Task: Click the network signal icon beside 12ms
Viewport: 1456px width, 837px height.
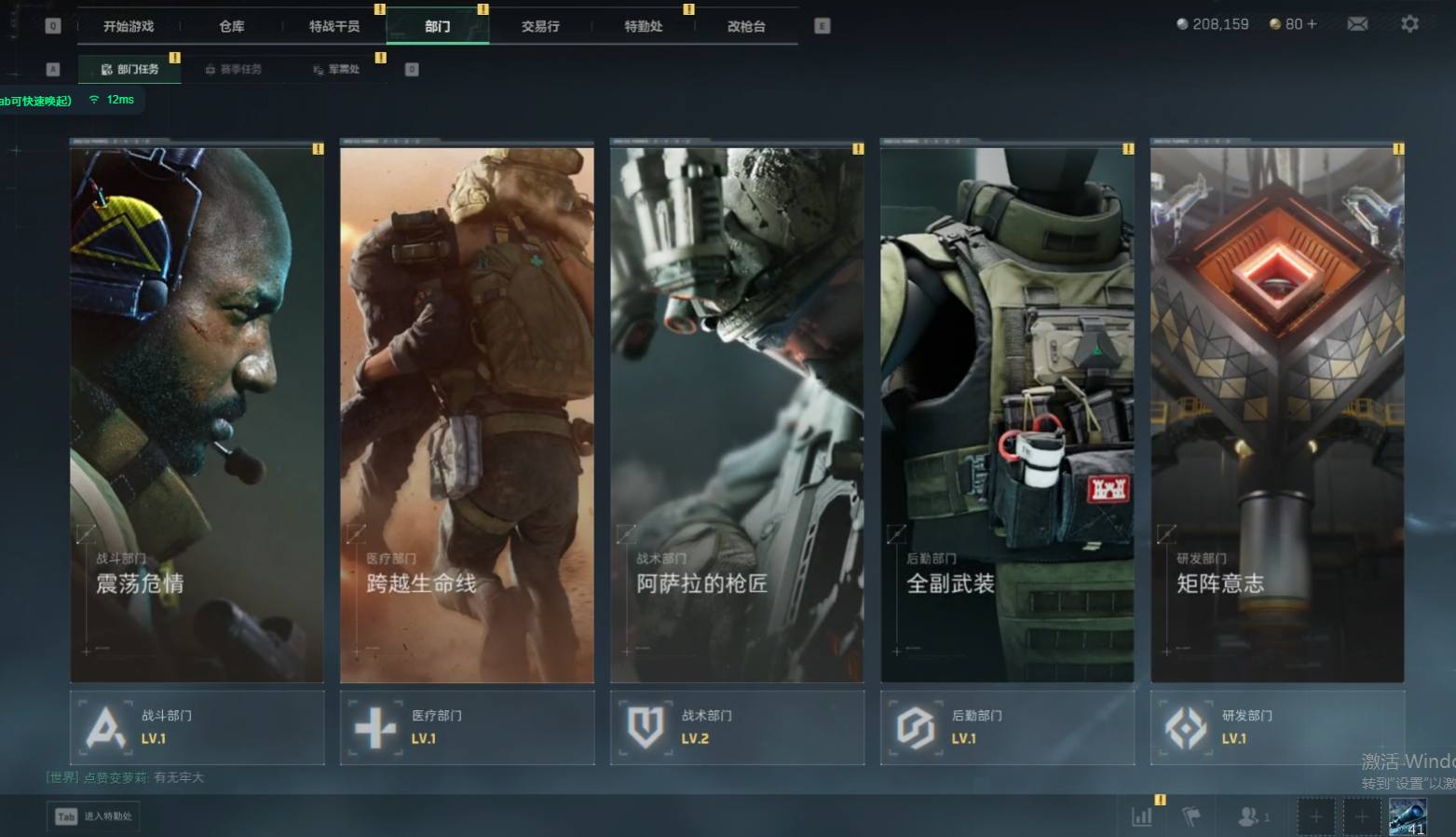Action: click(94, 100)
